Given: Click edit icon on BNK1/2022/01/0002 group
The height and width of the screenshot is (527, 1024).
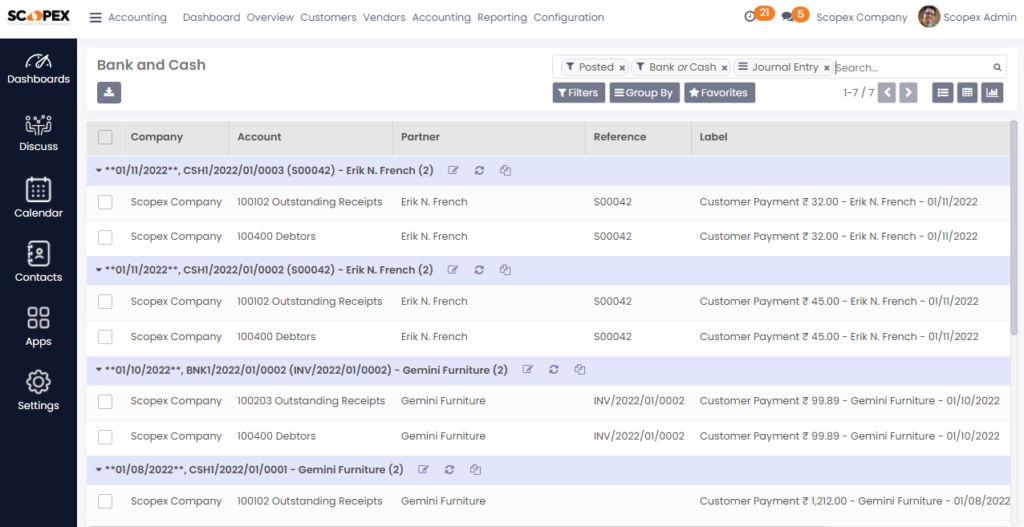Looking at the screenshot, I should tap(528, 370).
